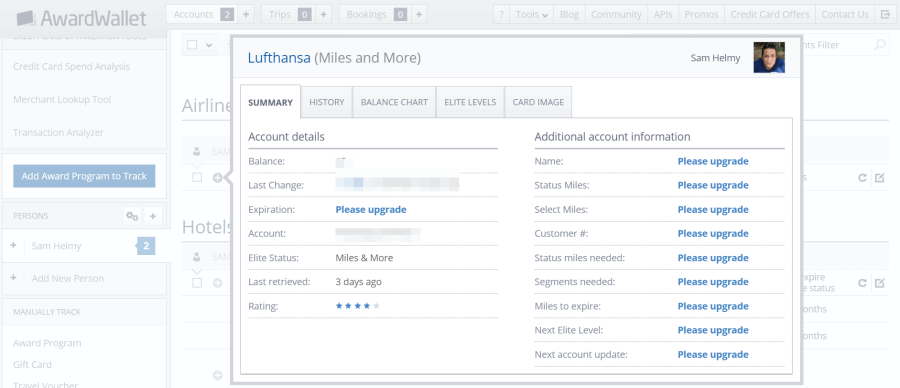This screenshot has height=388, width=900.
Task: Click Add New Person
Action: (68, 278)
